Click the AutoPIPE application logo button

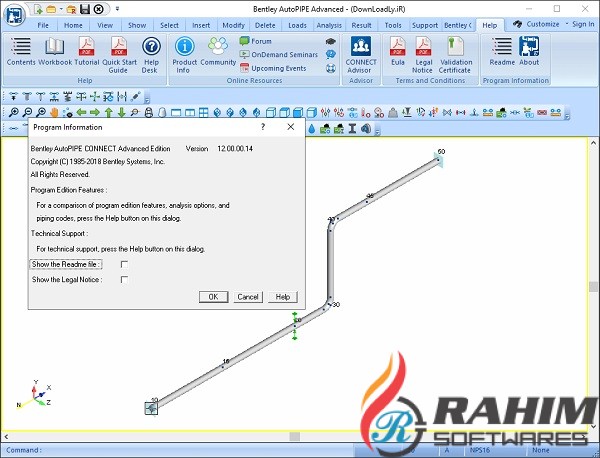point(14,15)
